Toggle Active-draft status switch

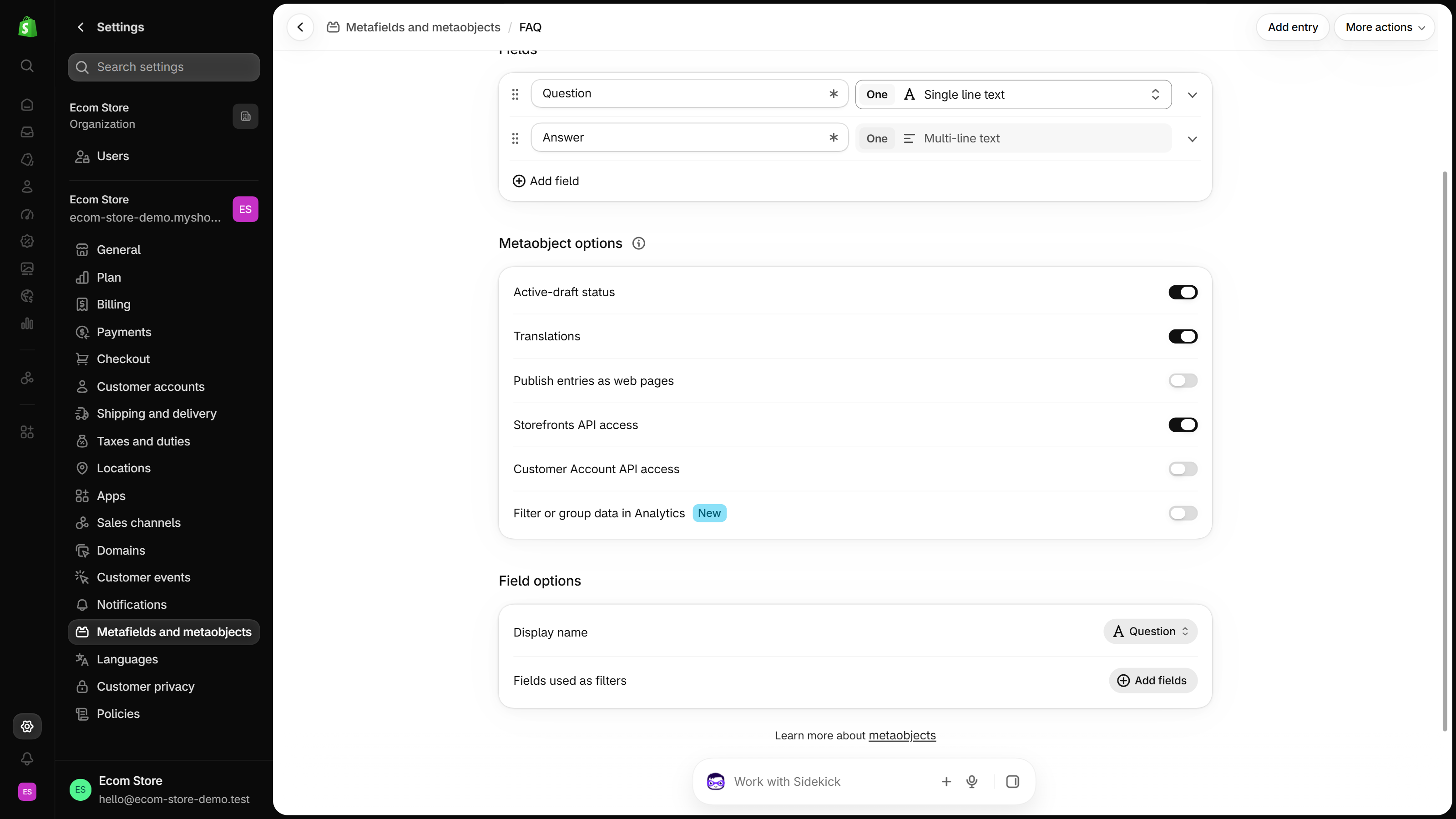click(x=1183, y=292)
